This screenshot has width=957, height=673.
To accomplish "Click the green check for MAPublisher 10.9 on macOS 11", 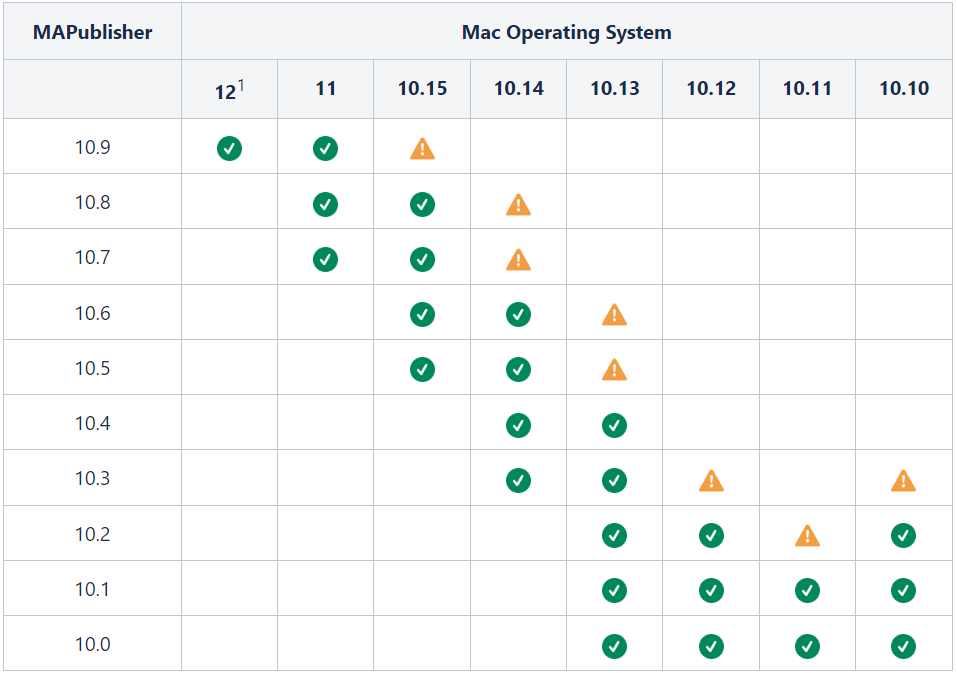I will 325,148.
